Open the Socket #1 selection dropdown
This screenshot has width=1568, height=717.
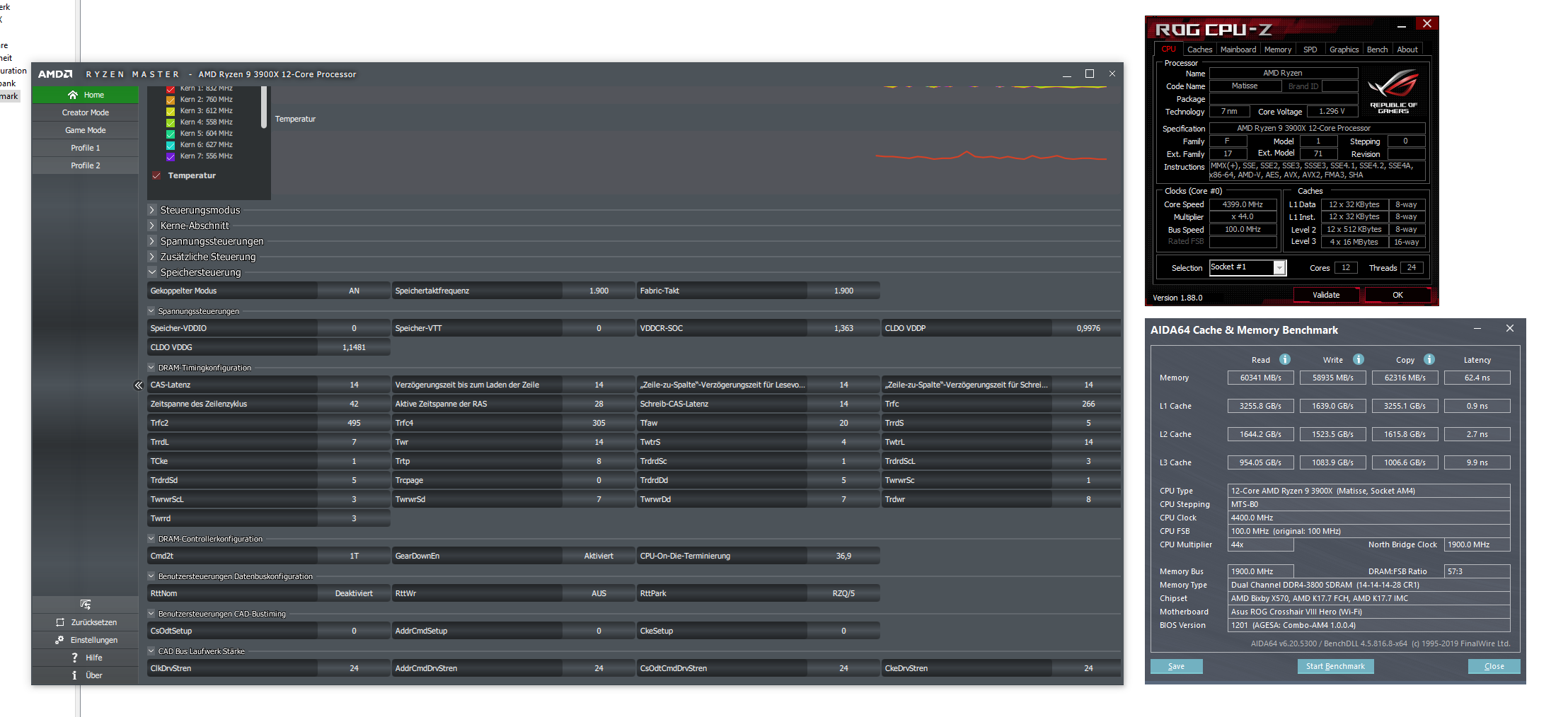click(1279, 267)
